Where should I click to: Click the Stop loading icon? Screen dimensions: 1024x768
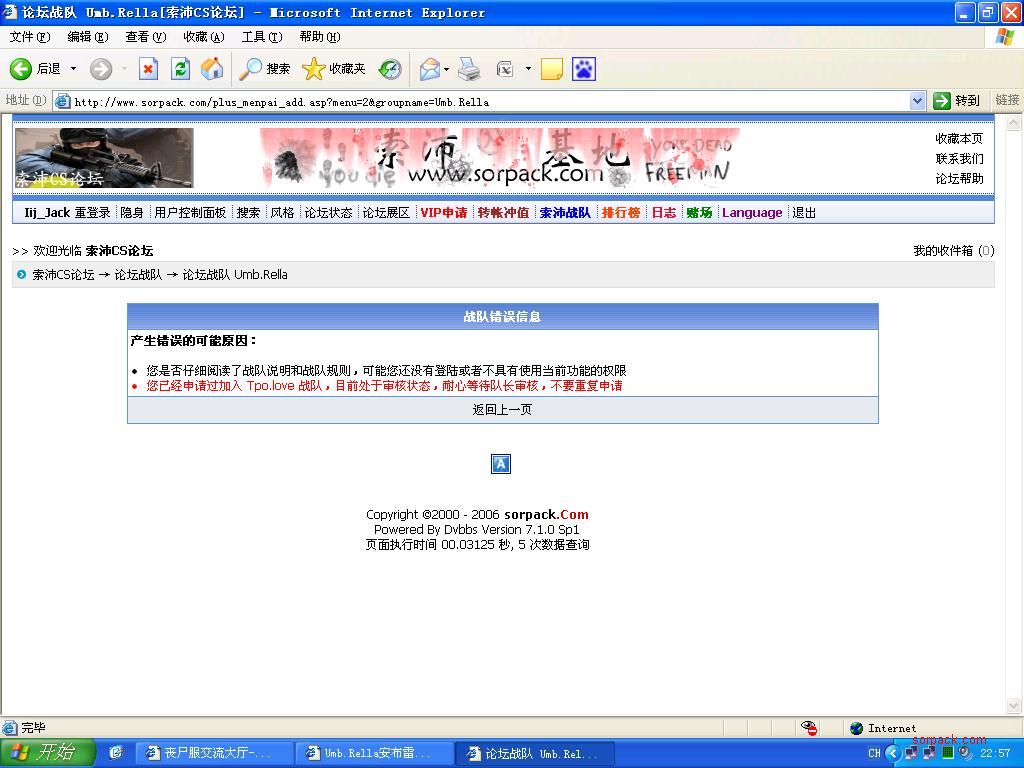tap(148, 69)
